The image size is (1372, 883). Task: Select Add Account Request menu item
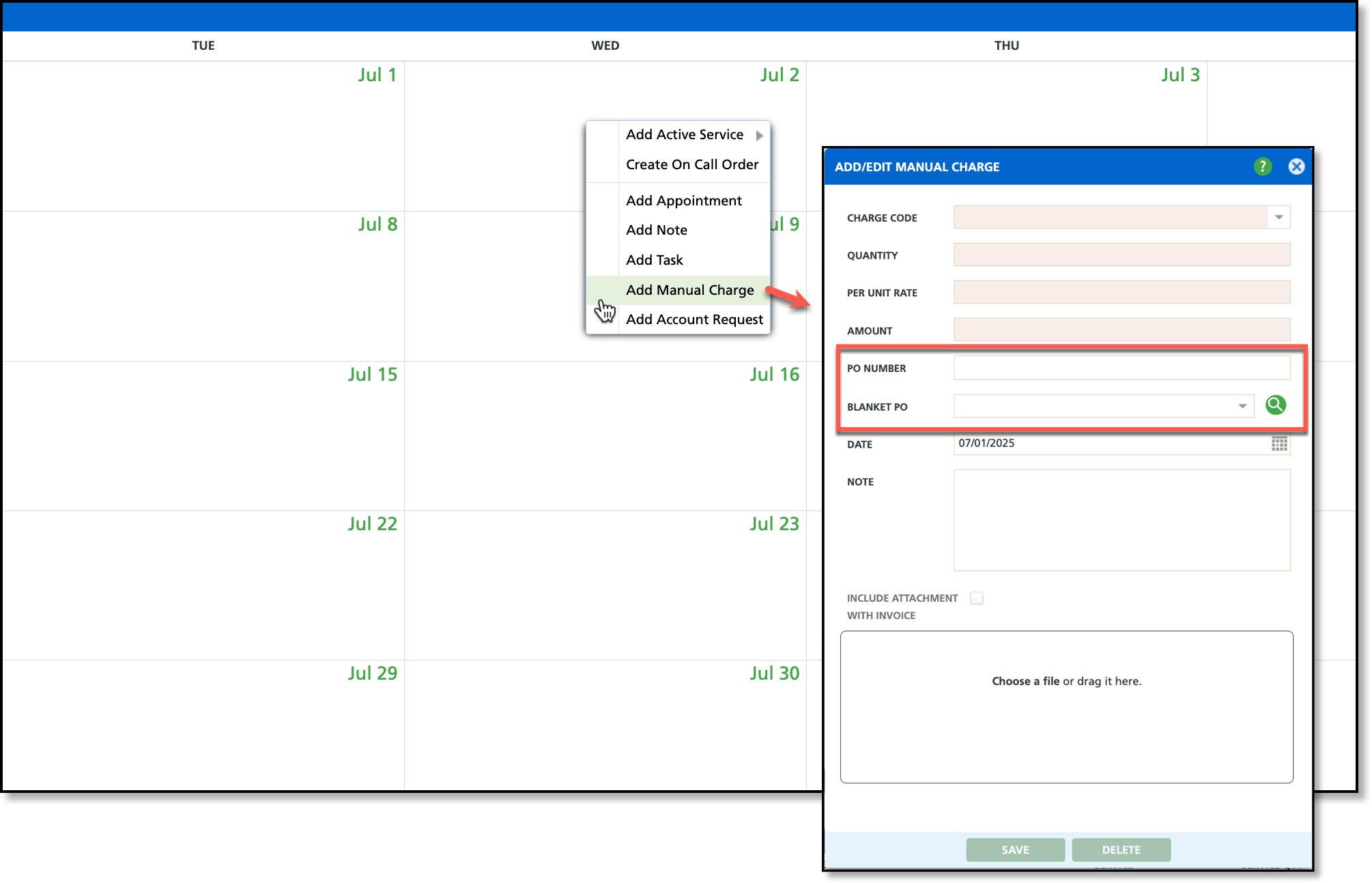pos(694,319)
